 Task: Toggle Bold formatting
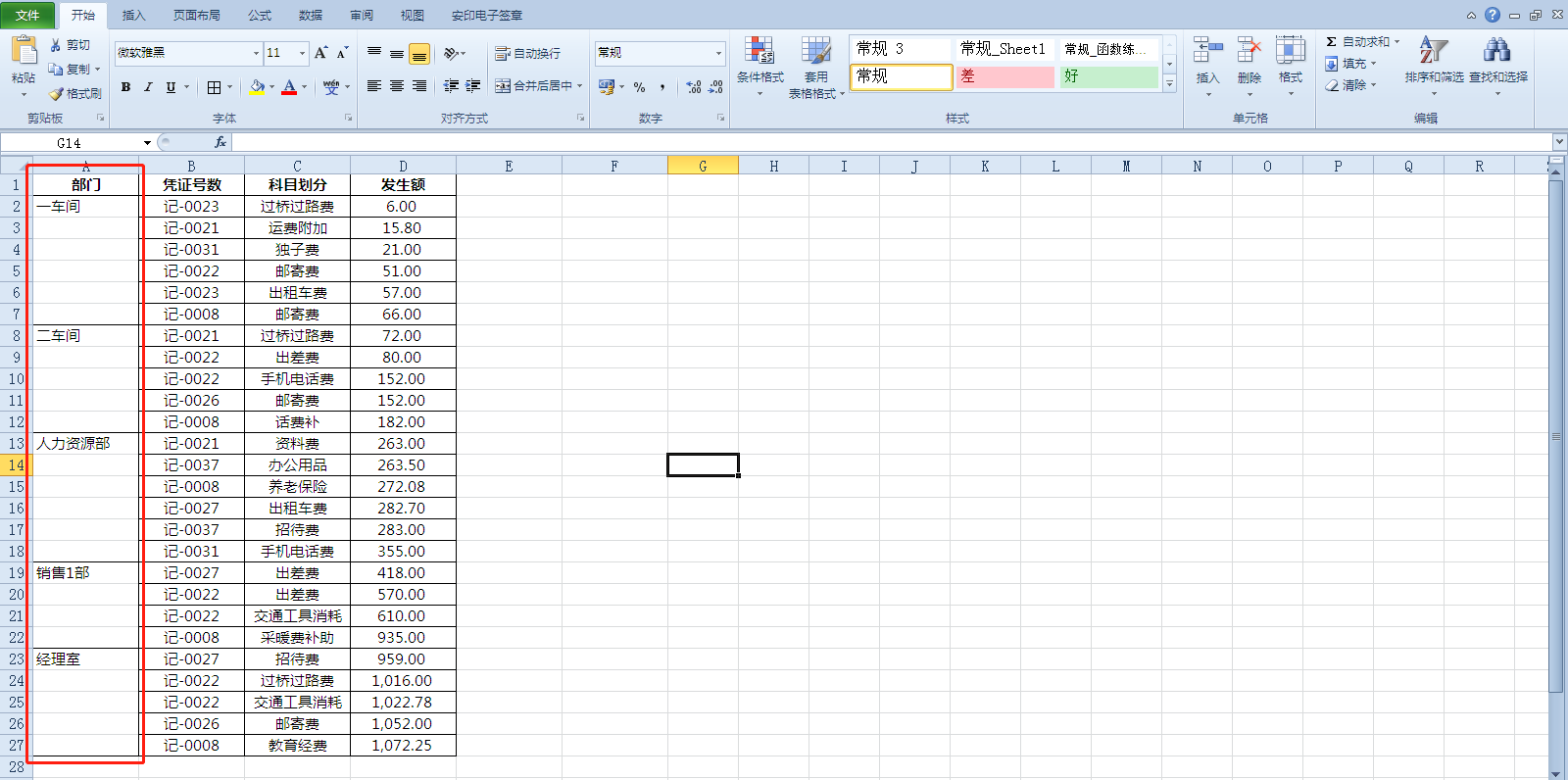(125, 87)
